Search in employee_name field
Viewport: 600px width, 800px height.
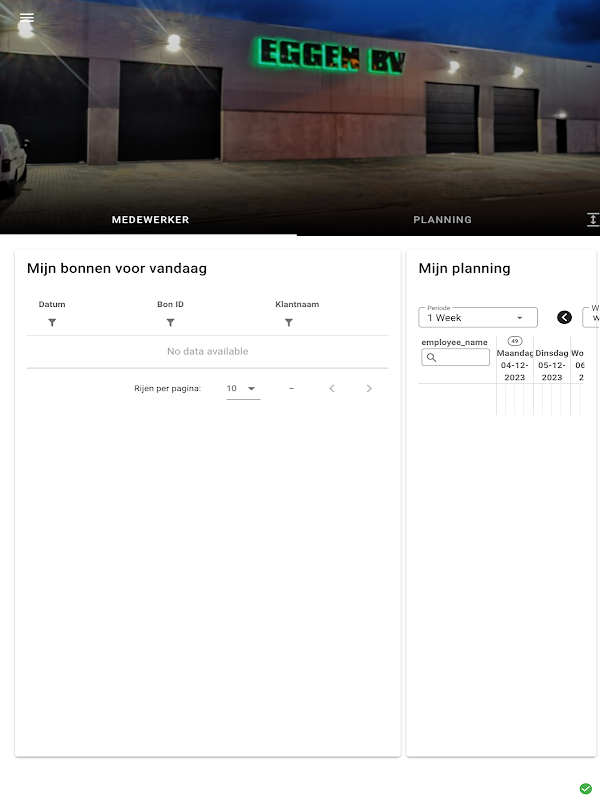click(x=456, y=357)
